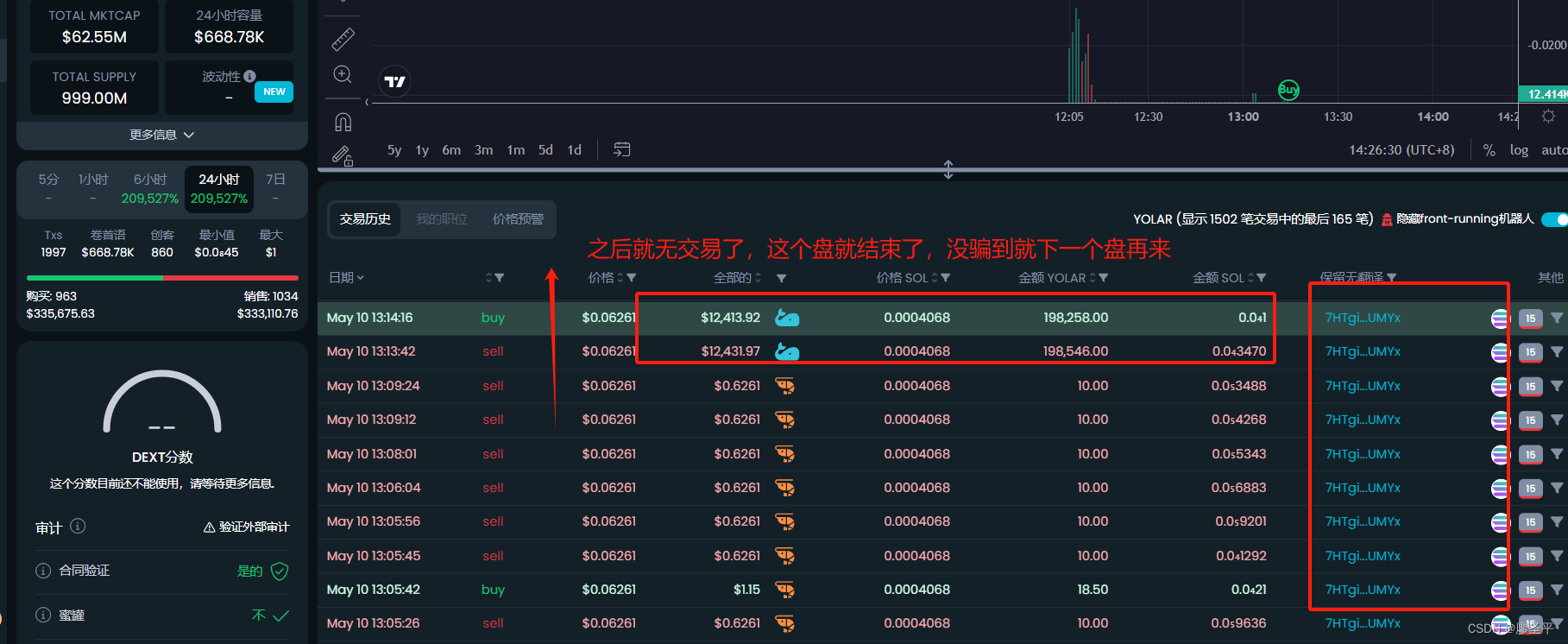Open the go-to-date calendar icon
Viewport: 1568px width, 644px height.
(x=621, y=149)
